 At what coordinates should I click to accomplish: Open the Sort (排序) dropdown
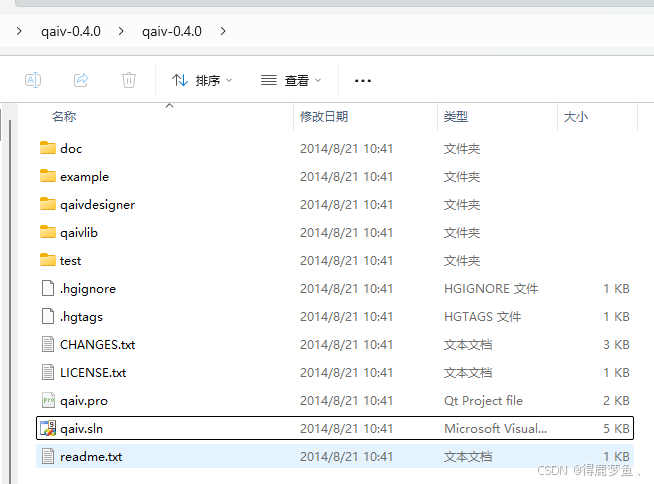point(202,80)
